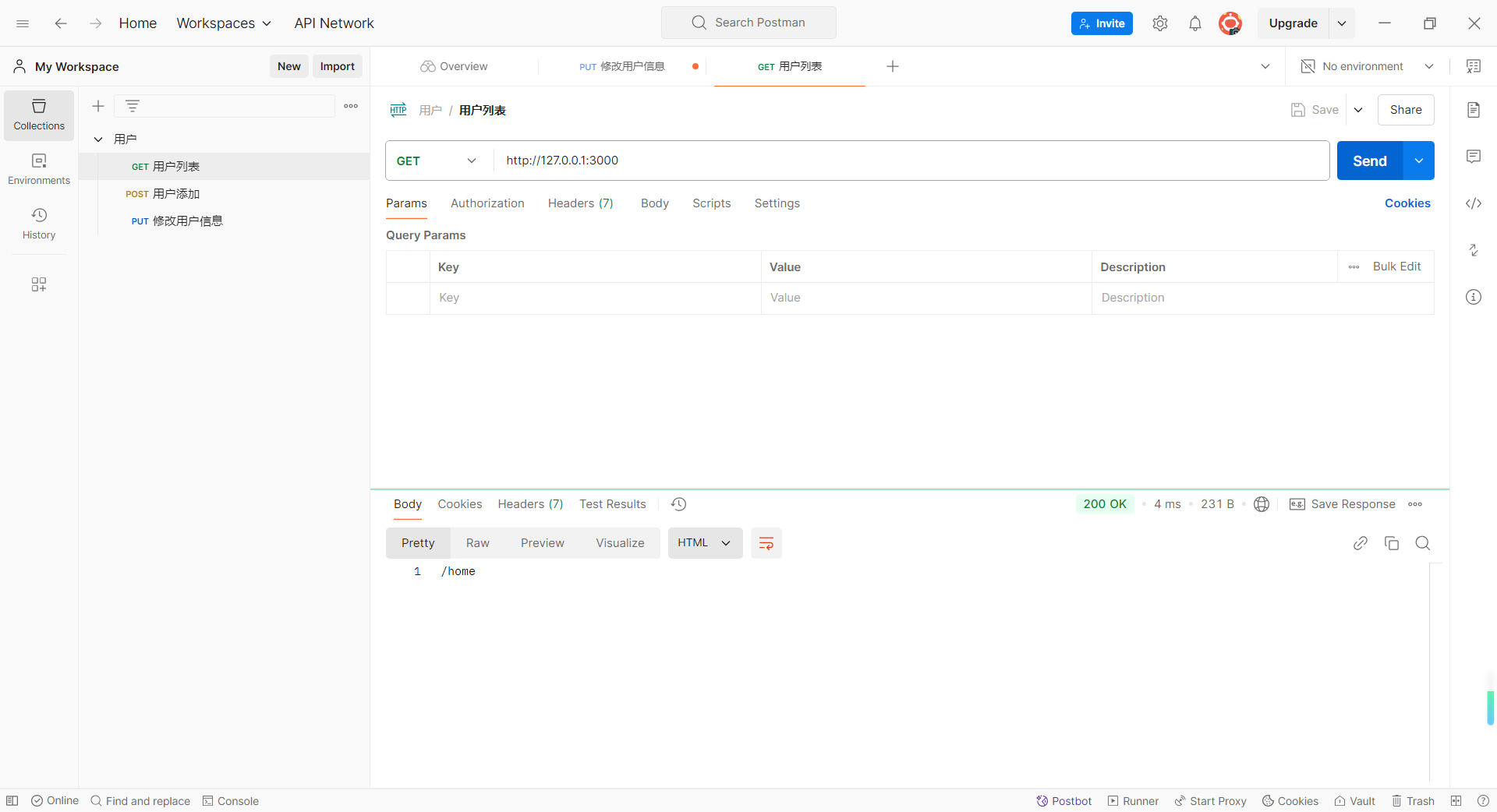Open the settings gear icon
Screen dimensions: 1497x812
tap(1159, 23)
